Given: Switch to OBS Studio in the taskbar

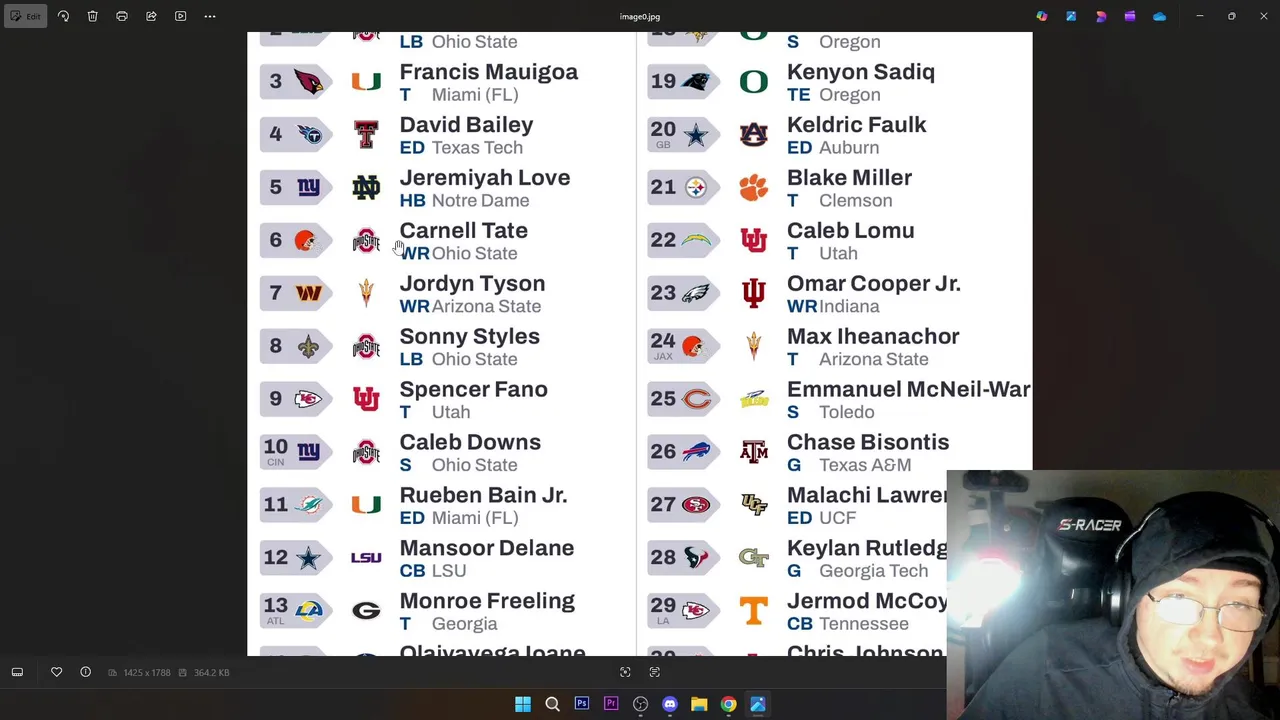Looking at the screenshot, I should [x=640, y=704].
